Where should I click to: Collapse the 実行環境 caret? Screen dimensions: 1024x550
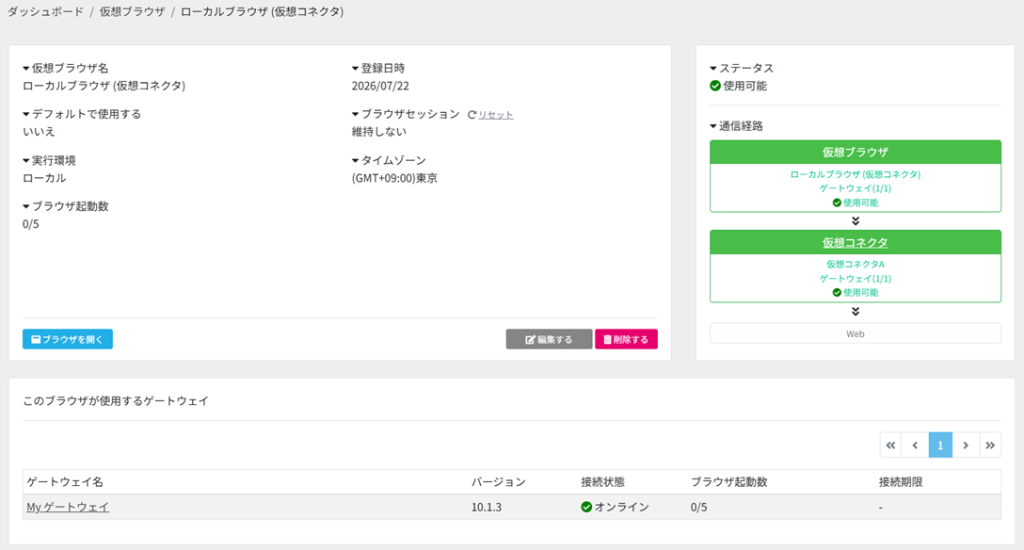pyautogui.click(x=26, y=161)
